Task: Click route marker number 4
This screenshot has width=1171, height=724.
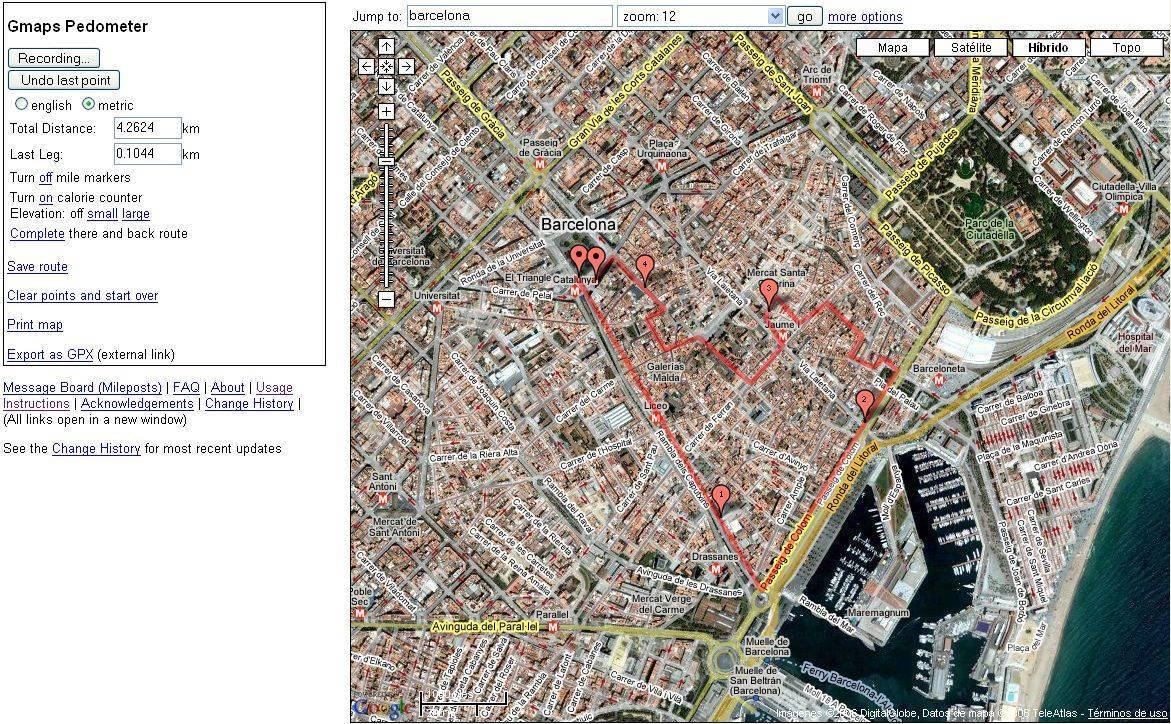Action: coord(644,268)
